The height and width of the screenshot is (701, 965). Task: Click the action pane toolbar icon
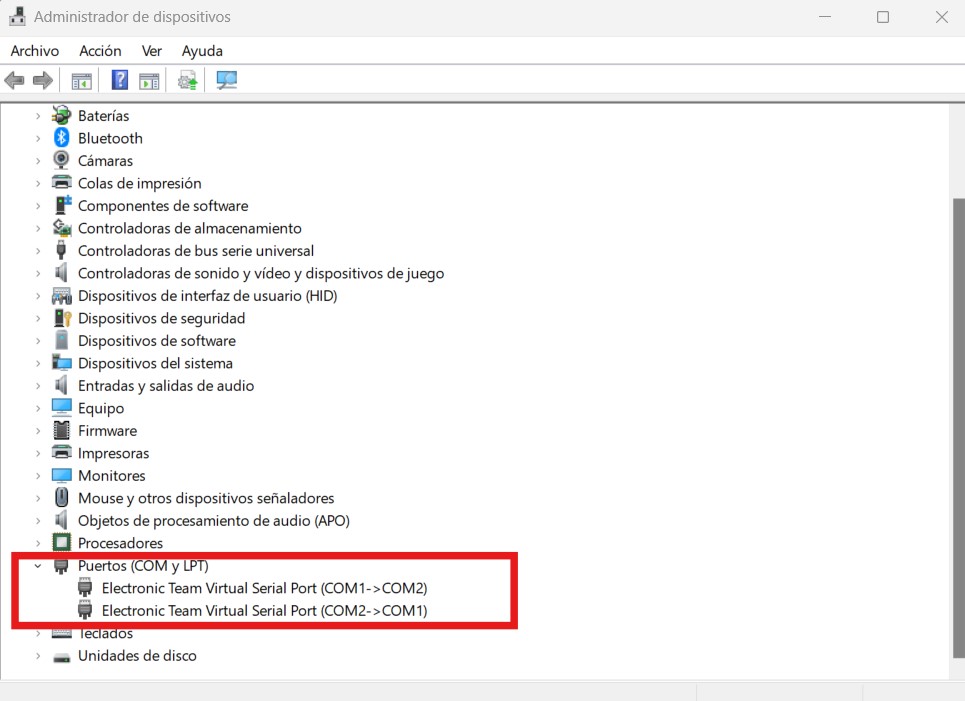(x=149, y=81)
